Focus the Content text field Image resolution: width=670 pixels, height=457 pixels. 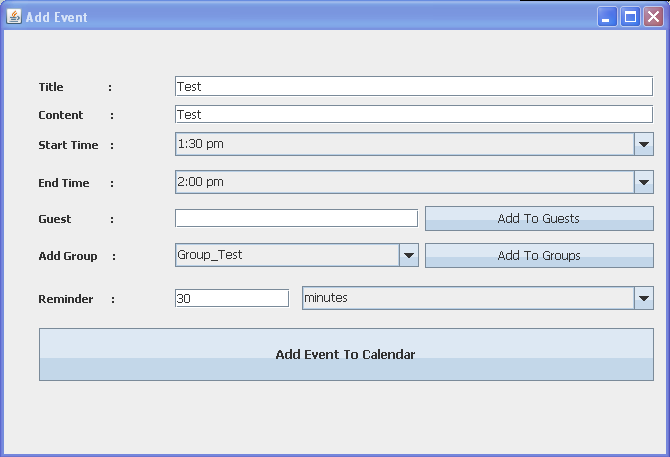[413, 115]
